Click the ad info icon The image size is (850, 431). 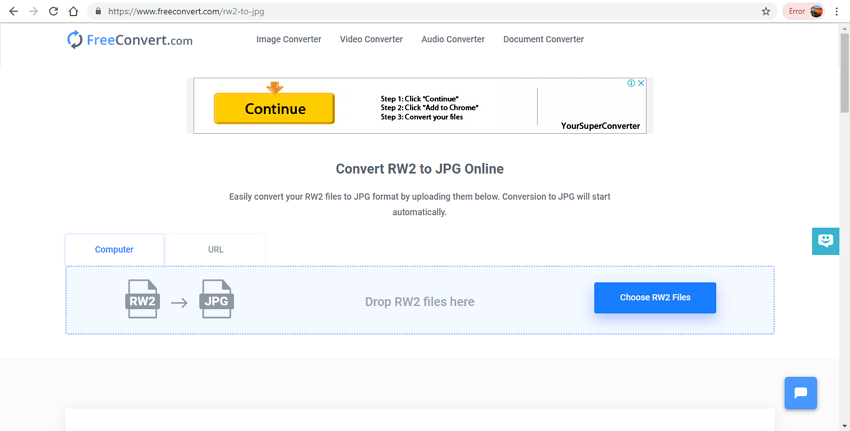click(631, 84)
